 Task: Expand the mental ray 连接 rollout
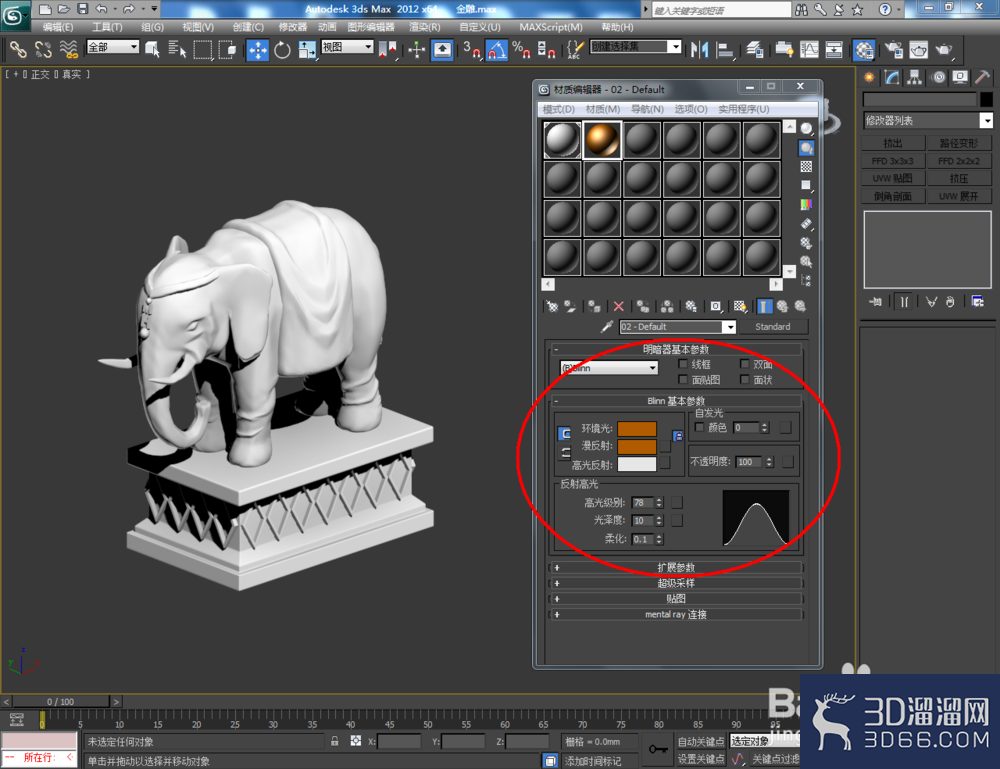coord(676,615)
